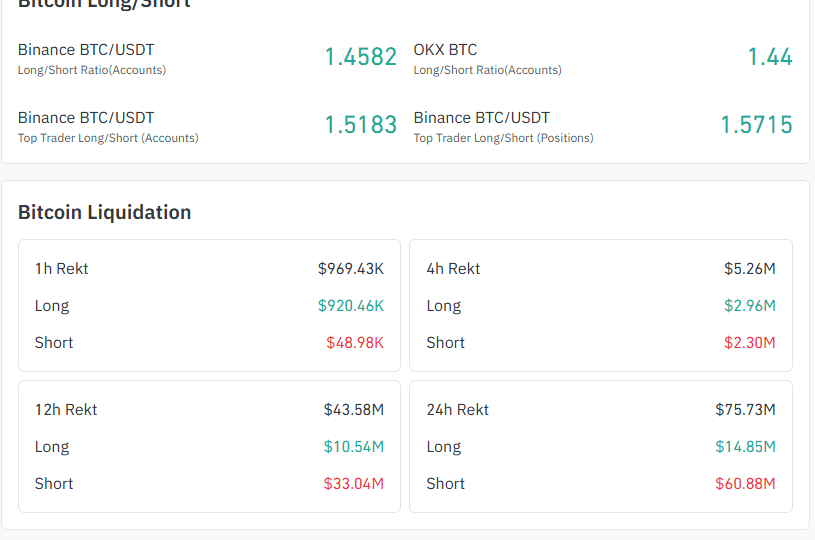
Task: Click the 1.4582 ratio value
Action: 361,57
